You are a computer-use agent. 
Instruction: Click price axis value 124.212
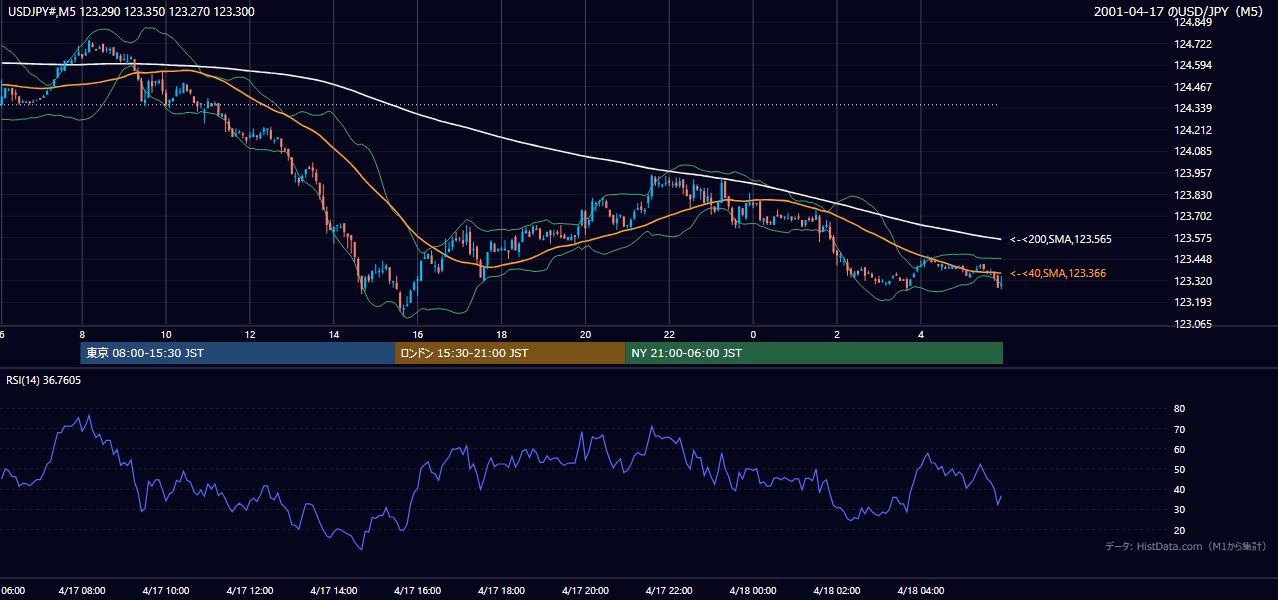[x=1192, y=130]
